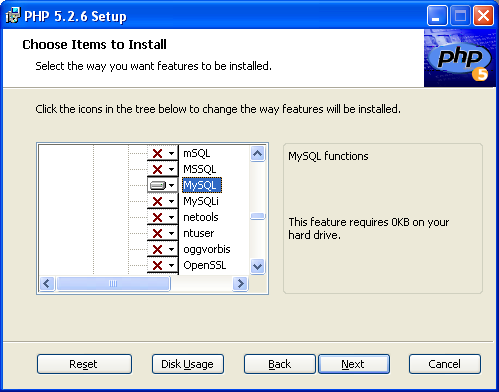Click the vertical scrollbar thumb
Image resolution: width=499 pixels, height=392 pixels.
coord(258,216)
